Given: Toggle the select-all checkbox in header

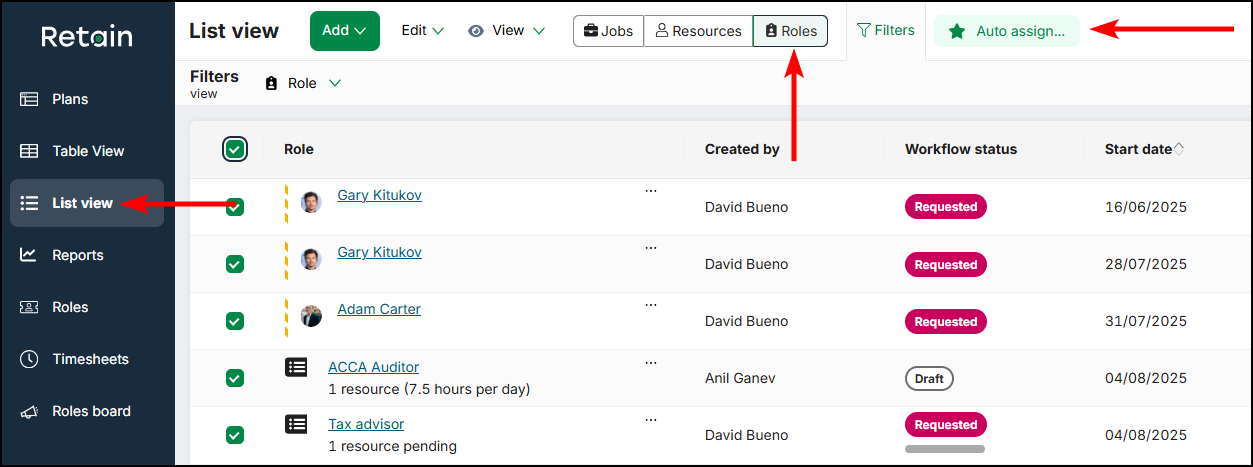Looking at the screenshot, I should click(234, 149).
